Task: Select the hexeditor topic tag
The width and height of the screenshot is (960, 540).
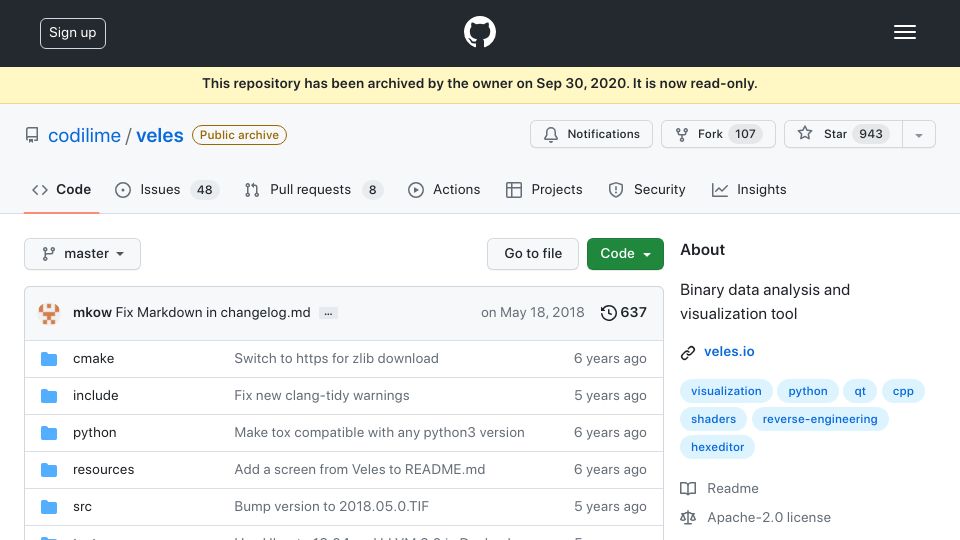Action: pos(718,448)
